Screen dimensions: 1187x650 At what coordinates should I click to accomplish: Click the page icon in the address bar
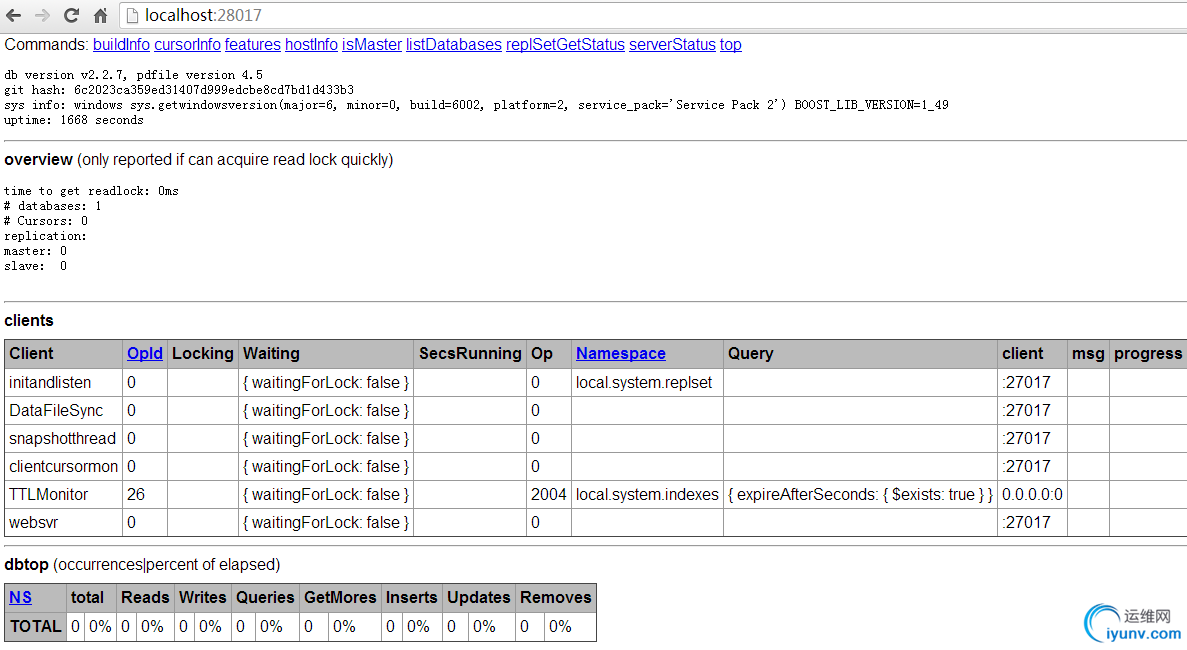[132, 15]
